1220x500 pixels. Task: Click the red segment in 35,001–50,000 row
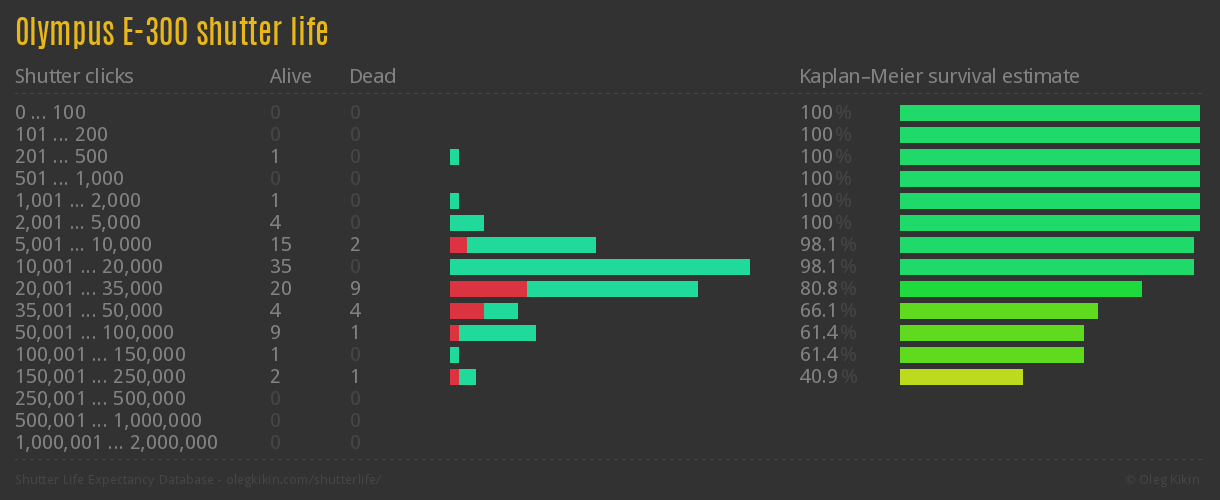(x=466, y=311)
